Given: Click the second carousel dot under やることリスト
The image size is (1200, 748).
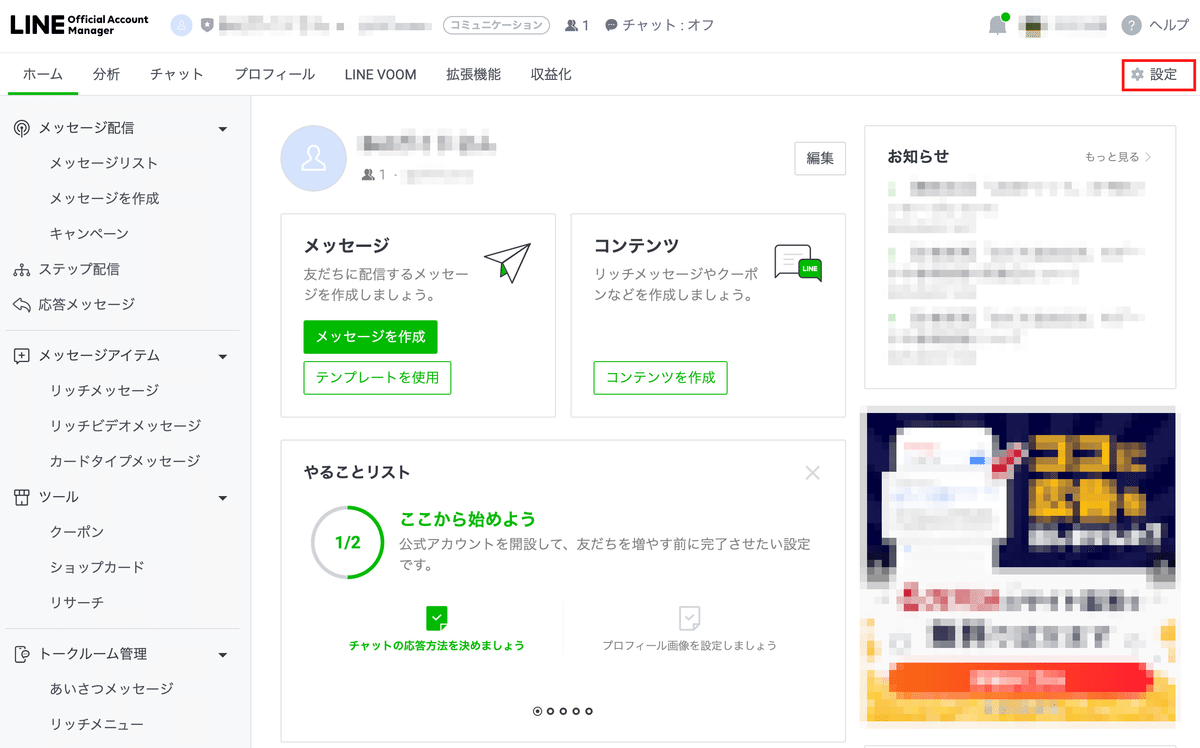Looking at the screenshot, I should click(x=550, y=711).
